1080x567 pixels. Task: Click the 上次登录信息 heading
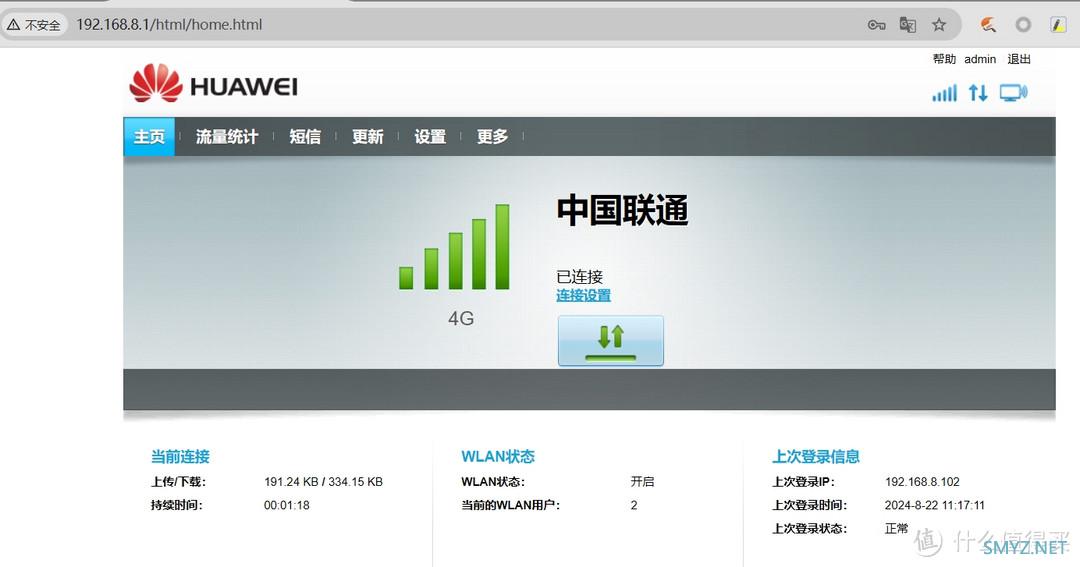[816, 456]
